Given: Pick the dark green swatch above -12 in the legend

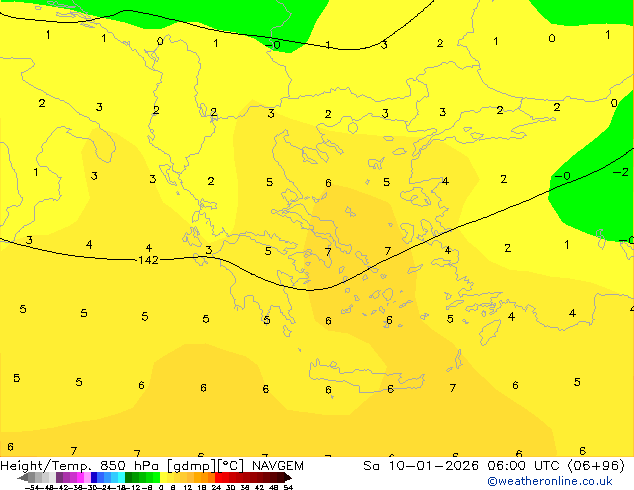Looking at the screenshot, I should [128, 477].
